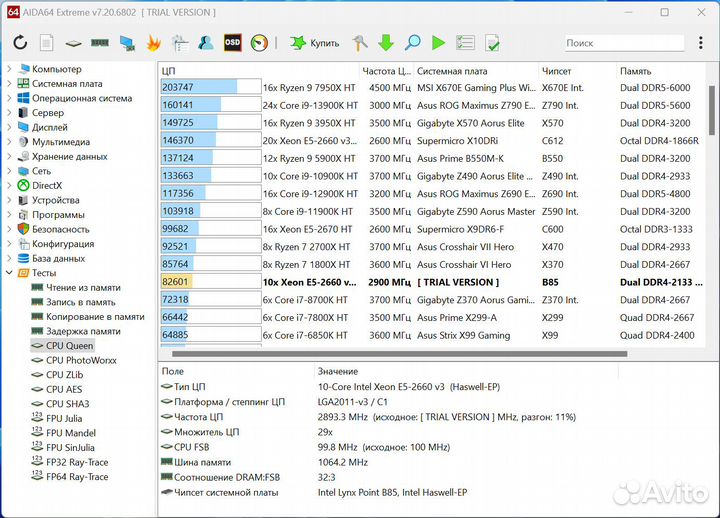
Task: Click the Поиск search field
Action: [x=620, y=43]
